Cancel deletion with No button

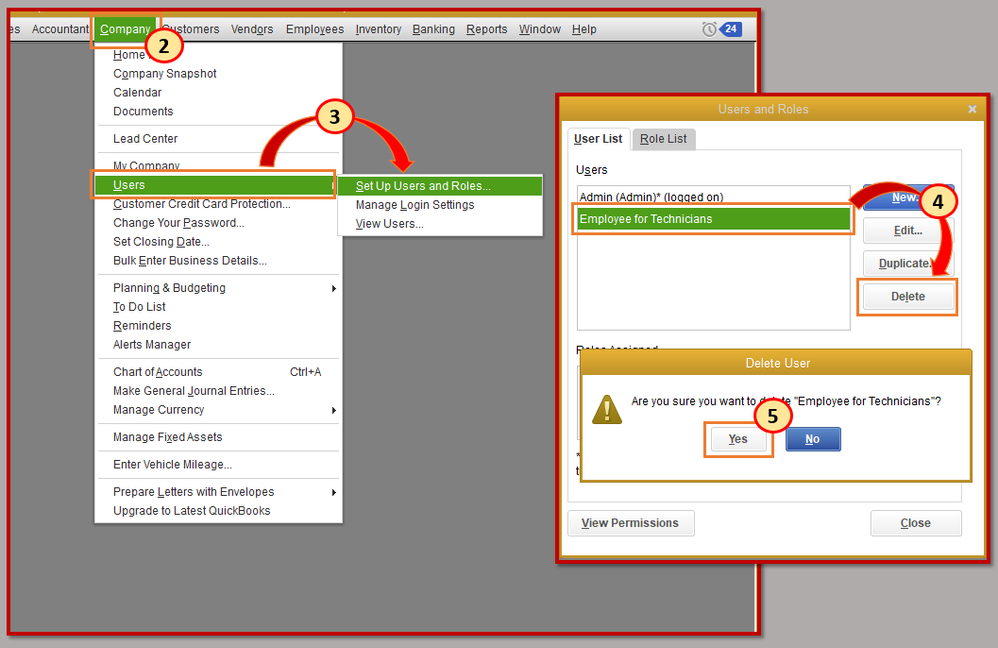pos(813,439)
